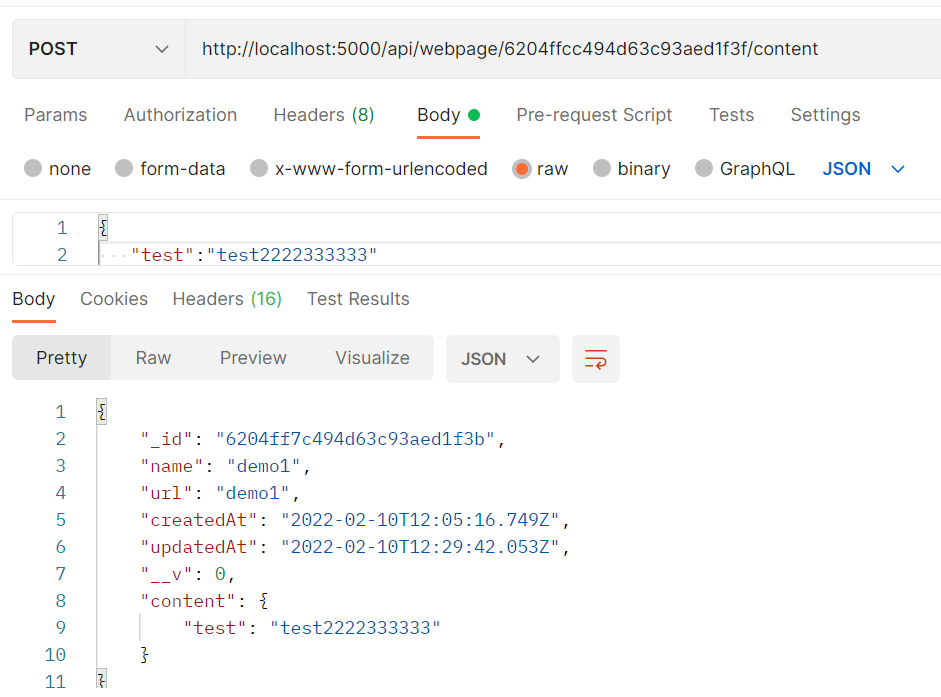Select the raw body option
This screenshot has width=941, height=697.
pyautogui.click(x=540, y=169)
